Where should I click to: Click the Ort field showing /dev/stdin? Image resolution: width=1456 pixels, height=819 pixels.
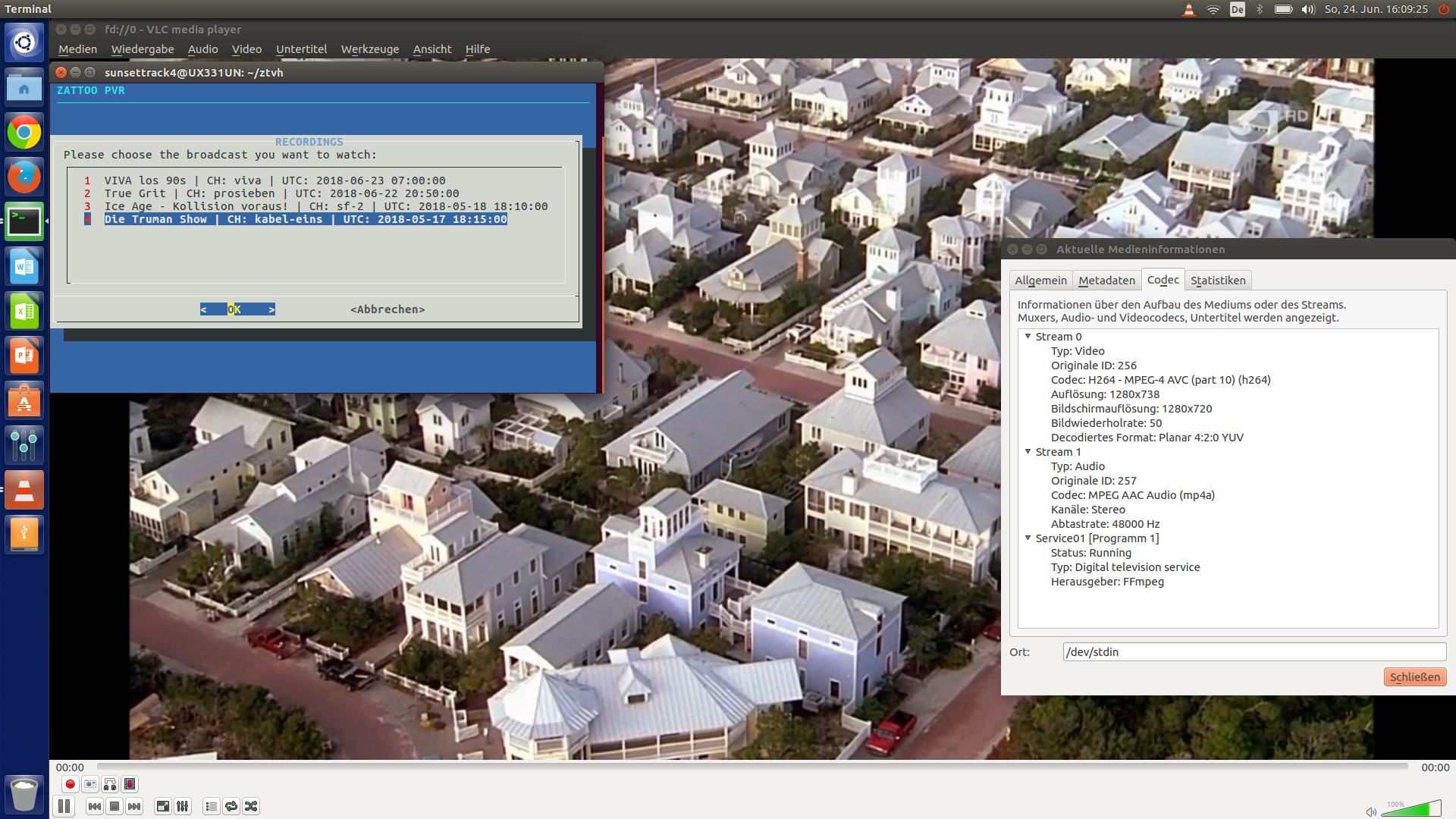point(1254,652)
